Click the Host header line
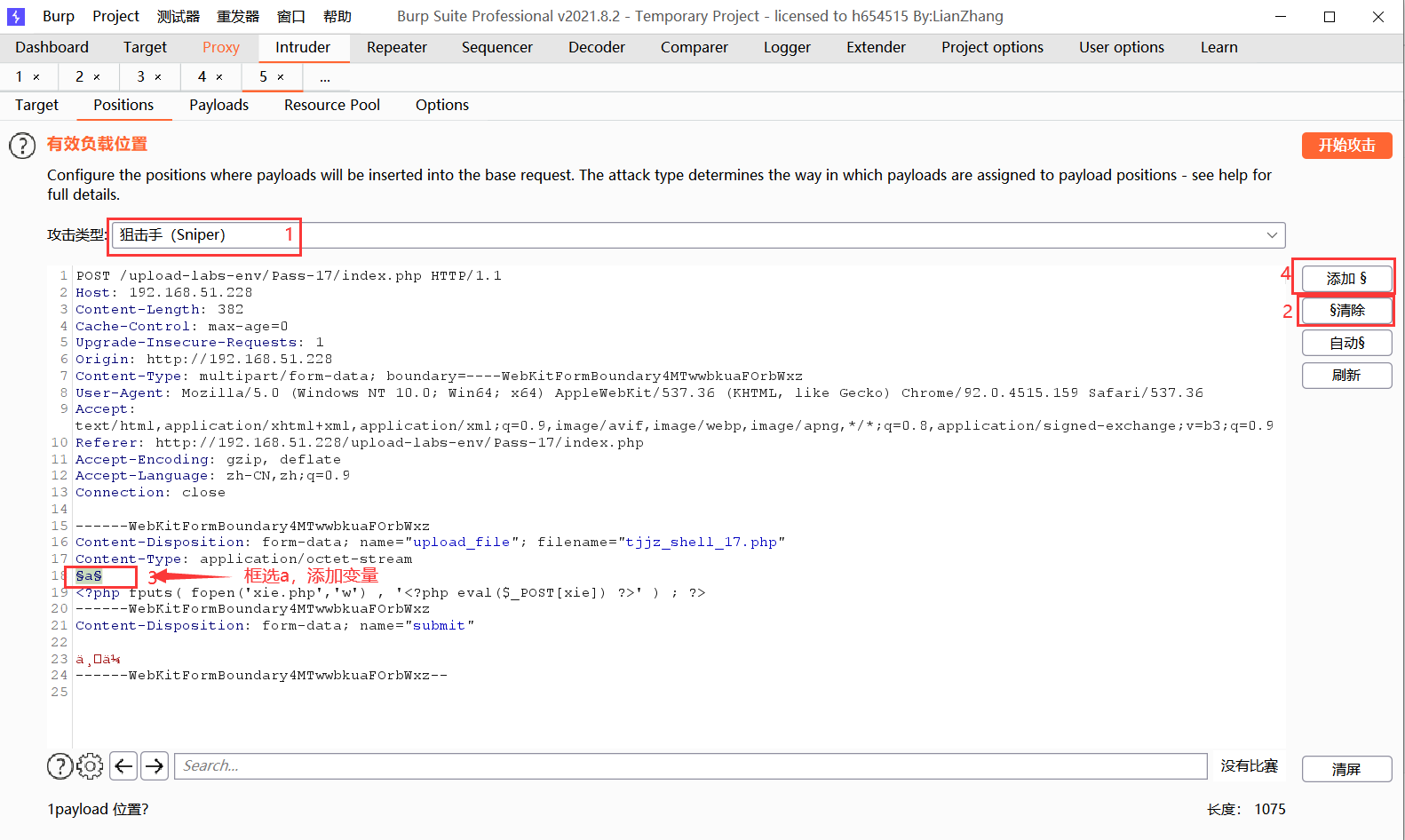This screenshot has width=1405, height=840. [x=164, y=292]
